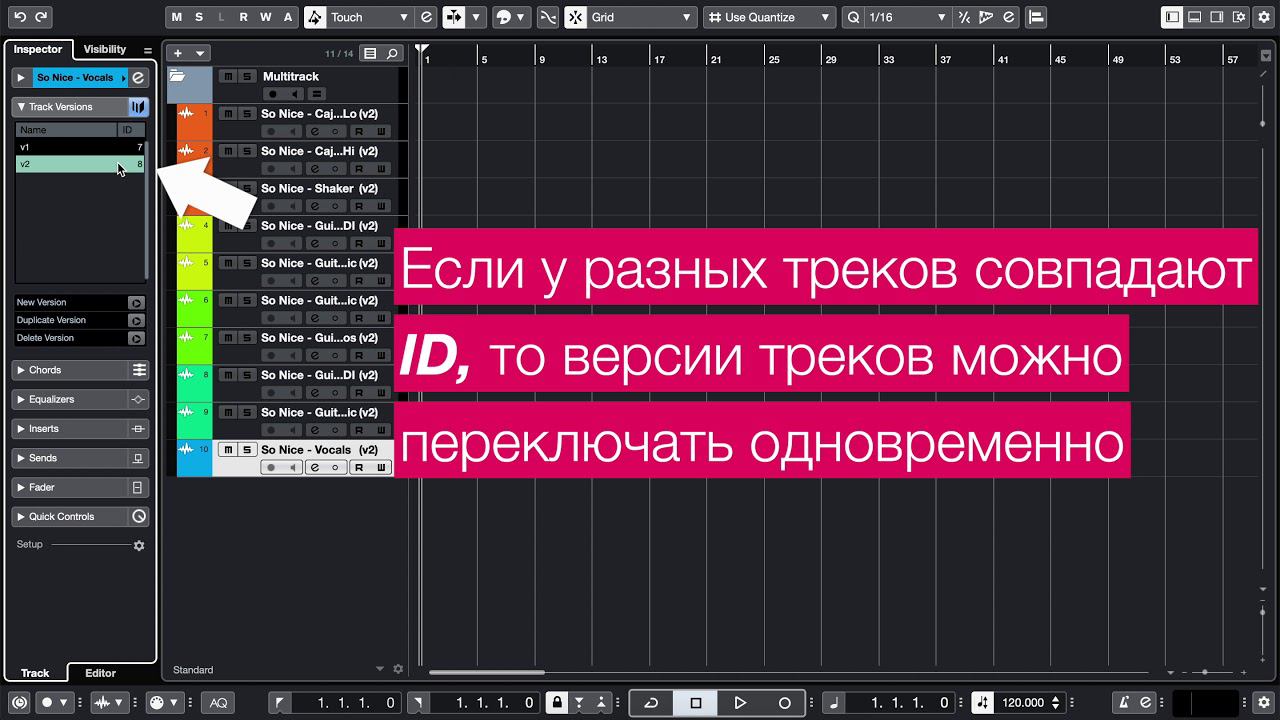Image resolution: width=1280 pixels, height=720 pixels.
Task: Click the Track Versions indicator icon
Action: (x=138, y=107)
